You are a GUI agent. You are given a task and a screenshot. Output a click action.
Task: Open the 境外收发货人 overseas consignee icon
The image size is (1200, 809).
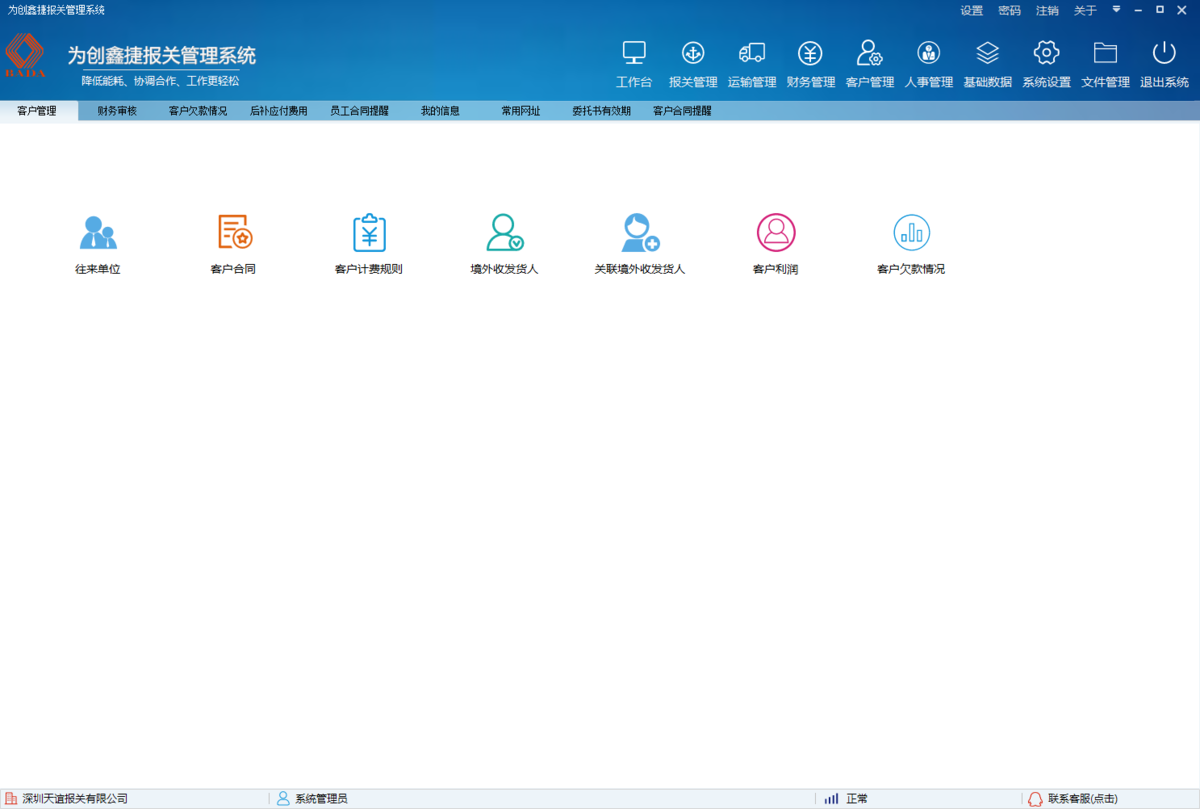(x=503, y=238)
